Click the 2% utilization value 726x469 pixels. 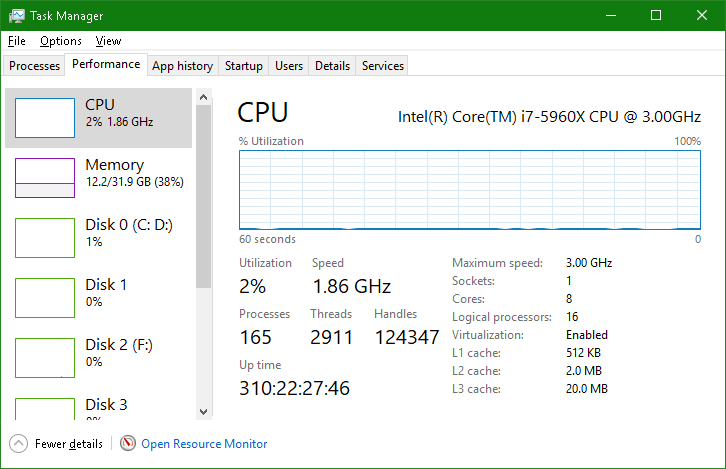pyautogui.click(x=252, y=286)
